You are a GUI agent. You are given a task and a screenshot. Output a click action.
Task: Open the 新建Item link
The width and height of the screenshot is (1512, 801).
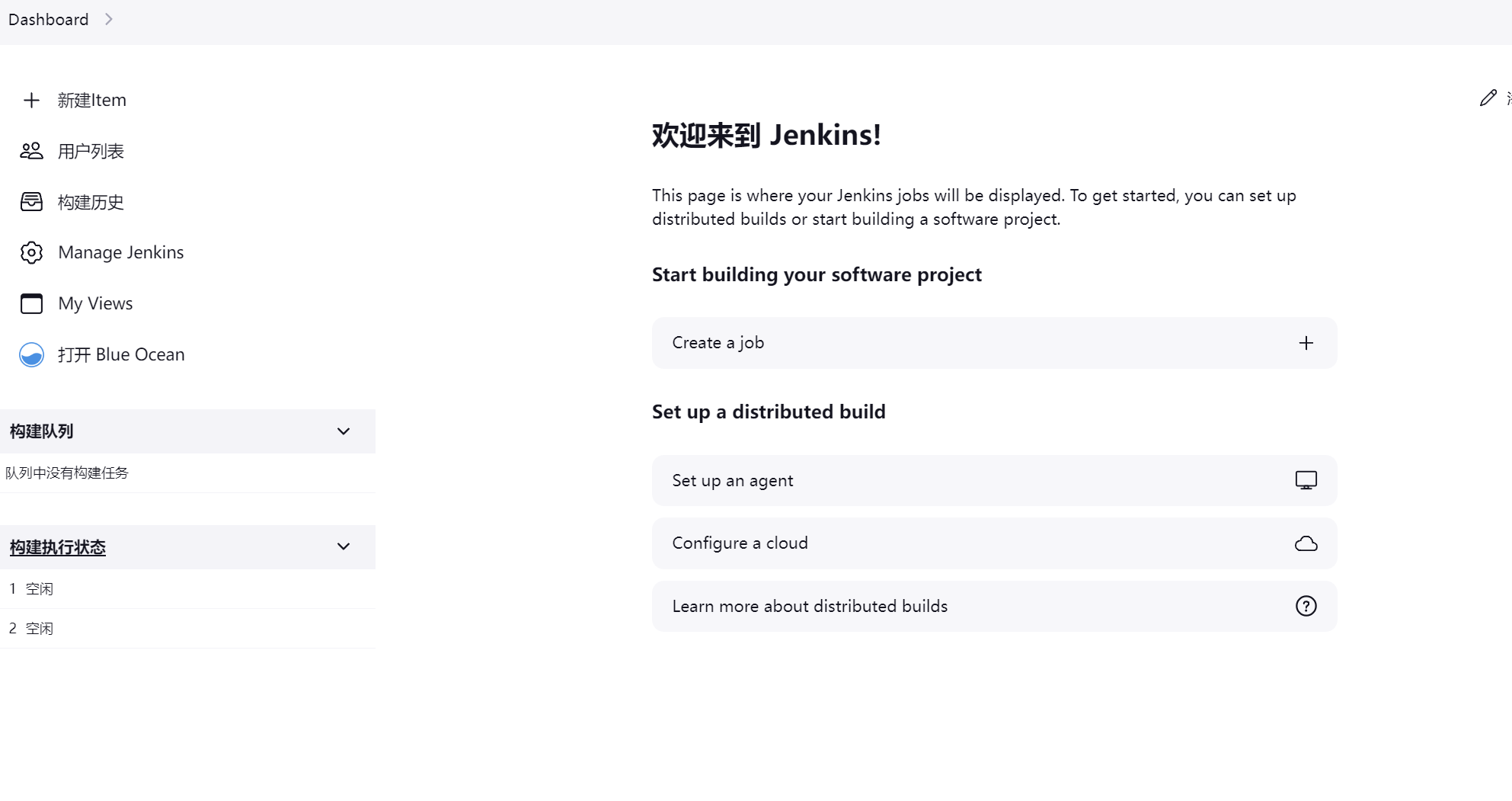coord(91,100)
